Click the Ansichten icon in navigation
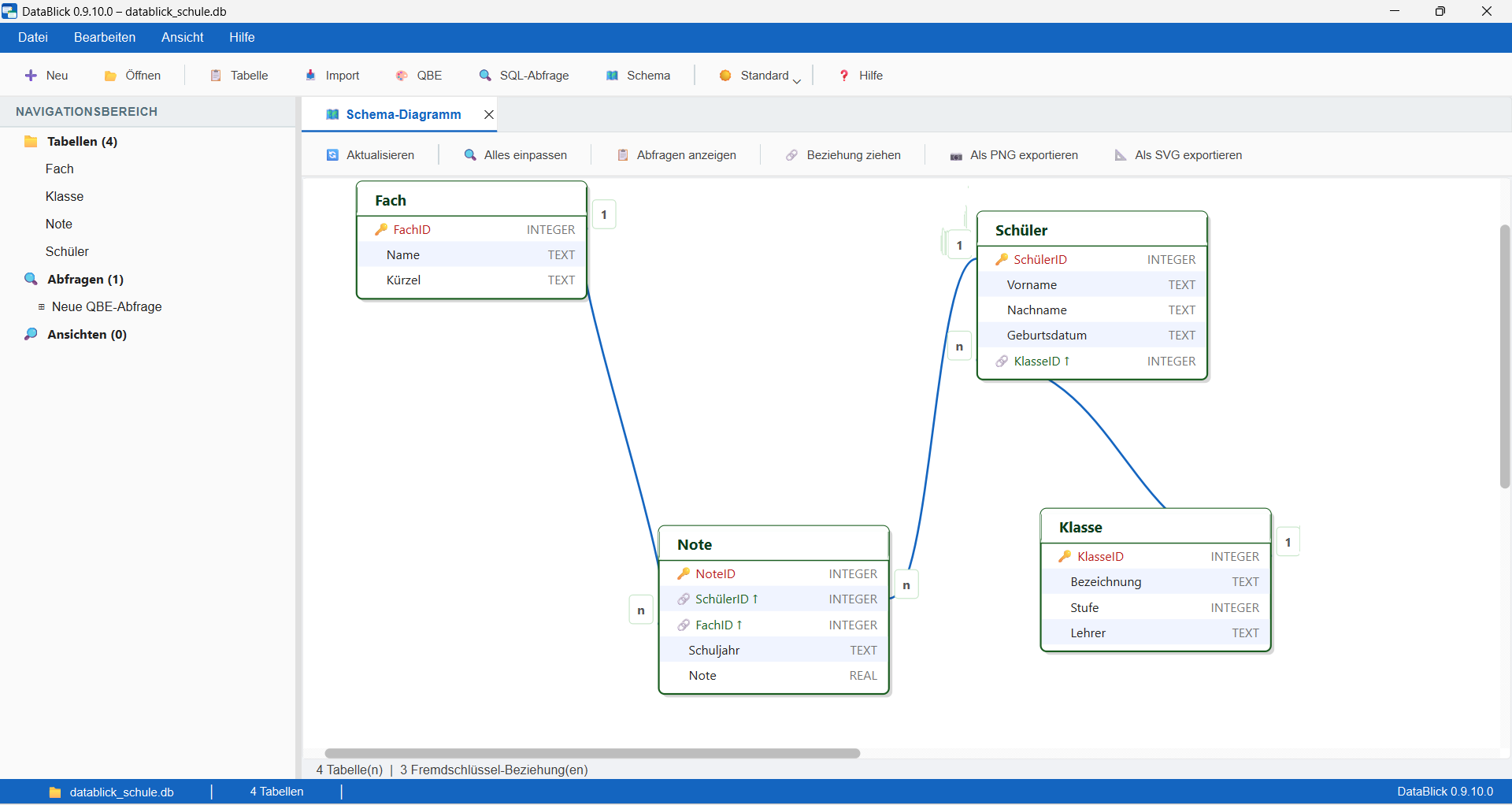The height and width of the screenshot is (805, 1512). point(31,334)
